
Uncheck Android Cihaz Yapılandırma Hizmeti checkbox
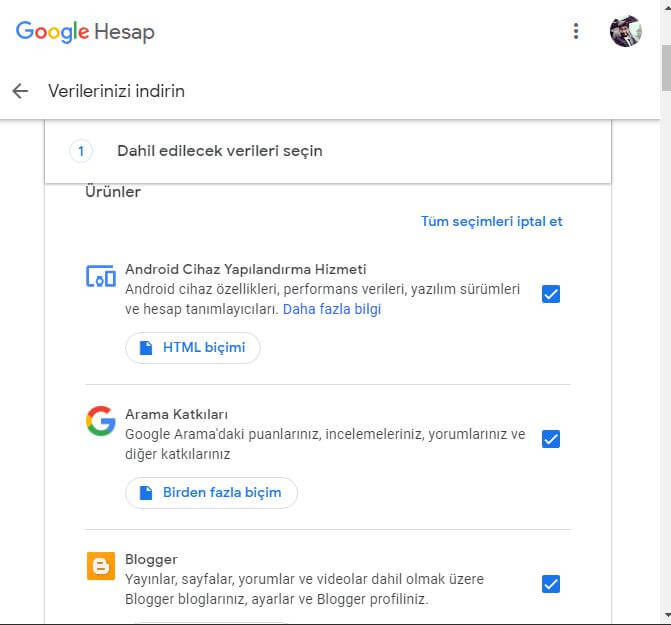[x=551, y=294]
